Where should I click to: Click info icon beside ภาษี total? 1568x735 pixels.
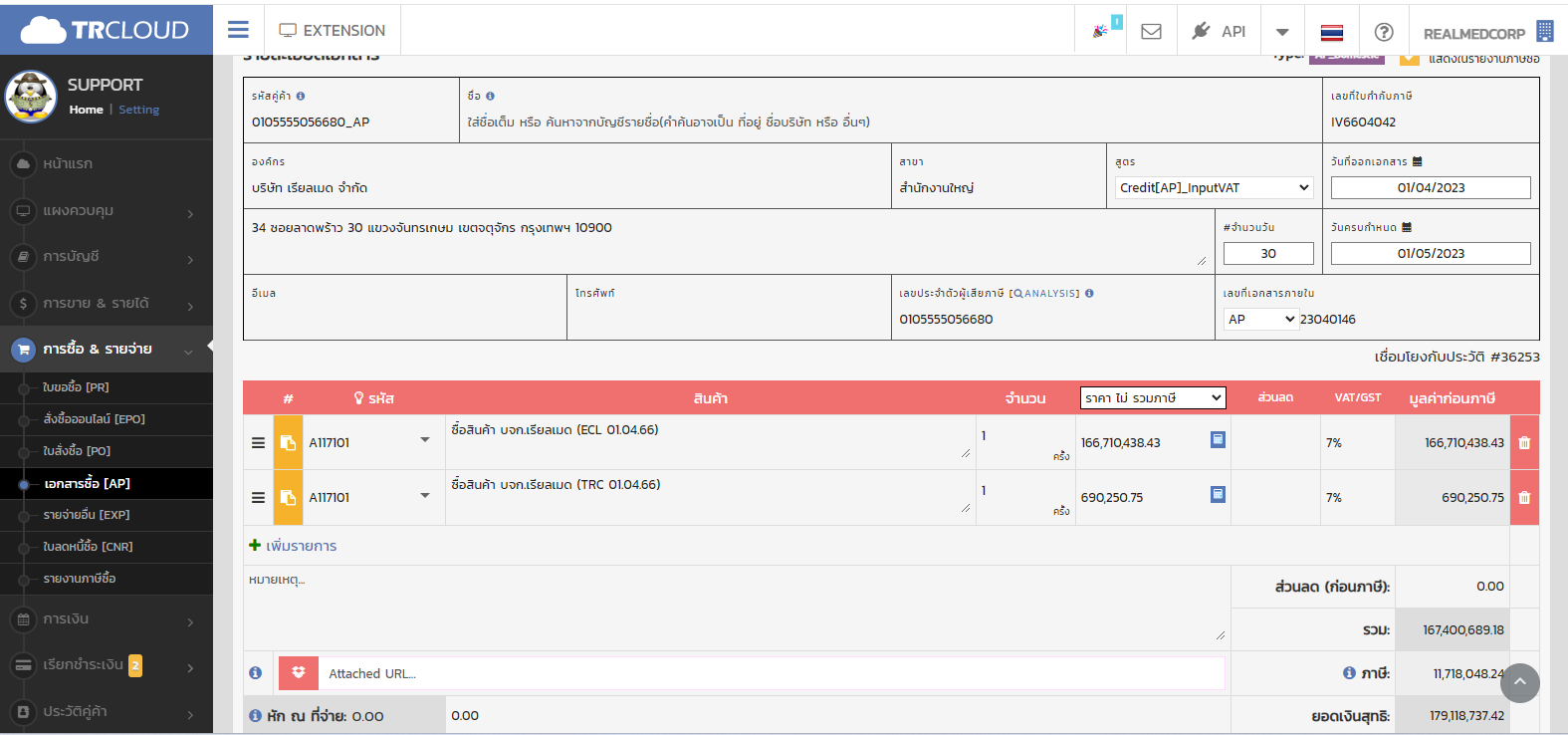[1349, 673]
